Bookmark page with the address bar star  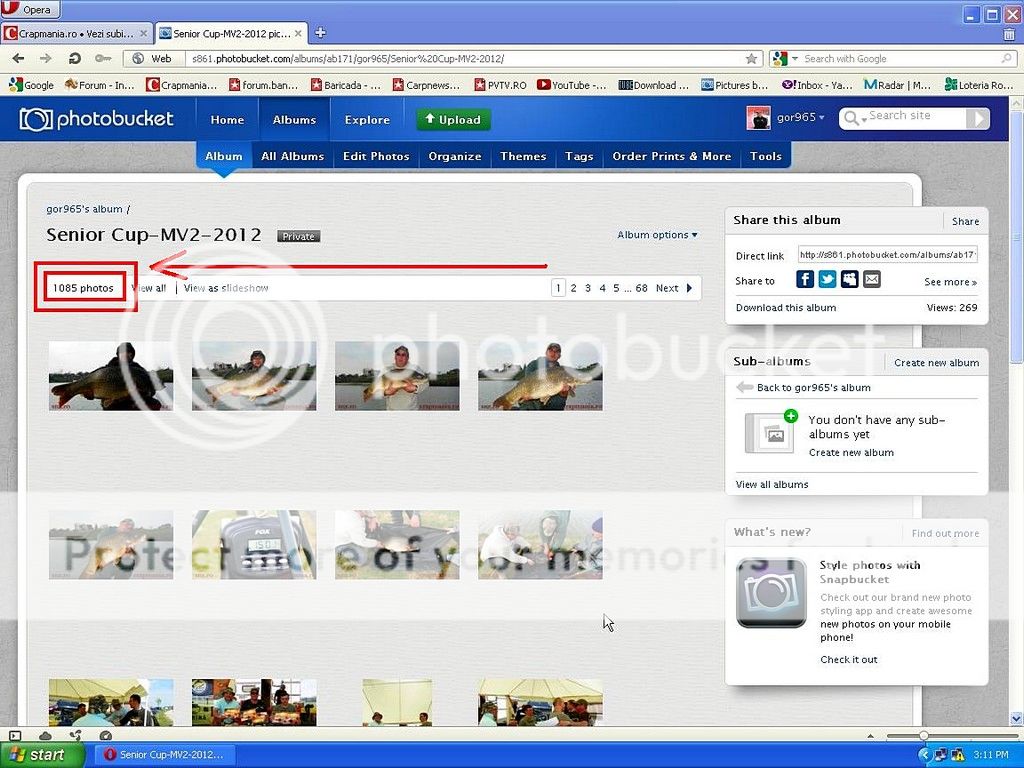coord(752,59)
